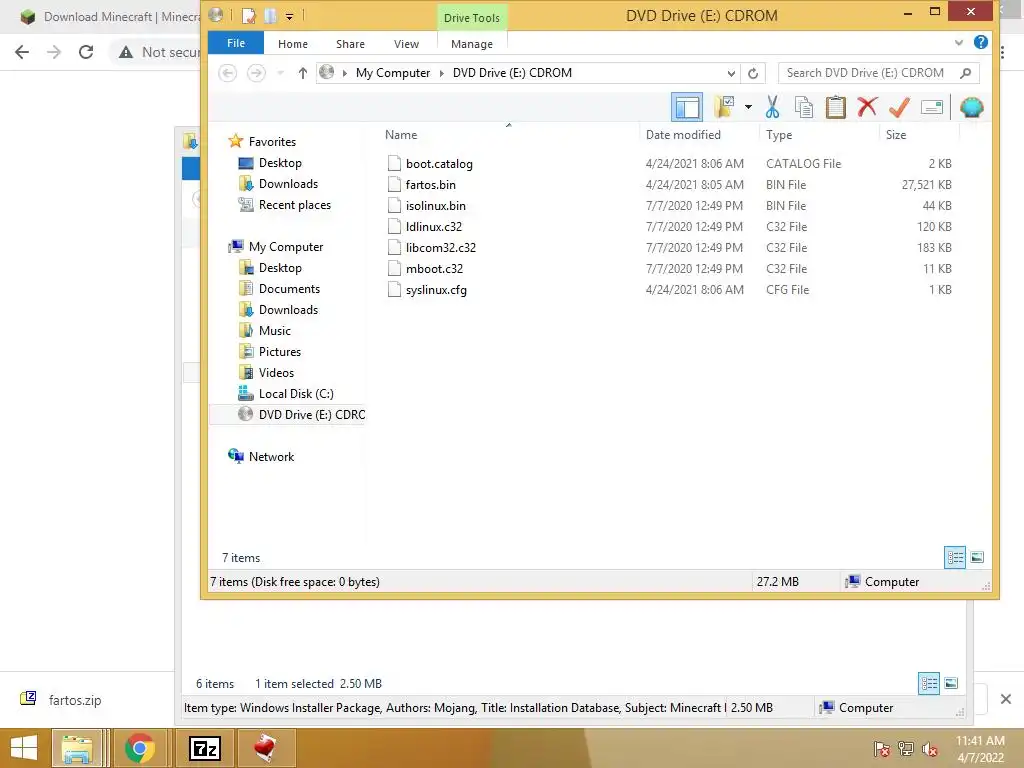The height and width of the screenshot is (768, 1024).
Task: Click the Search DVD Drive input field
Action: (868, 72)
